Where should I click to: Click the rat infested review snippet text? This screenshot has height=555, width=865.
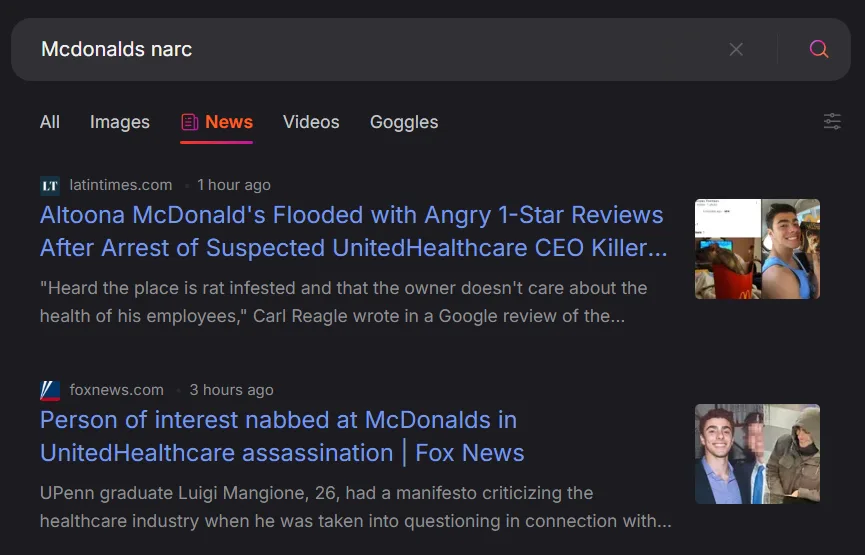click(343, 302)
